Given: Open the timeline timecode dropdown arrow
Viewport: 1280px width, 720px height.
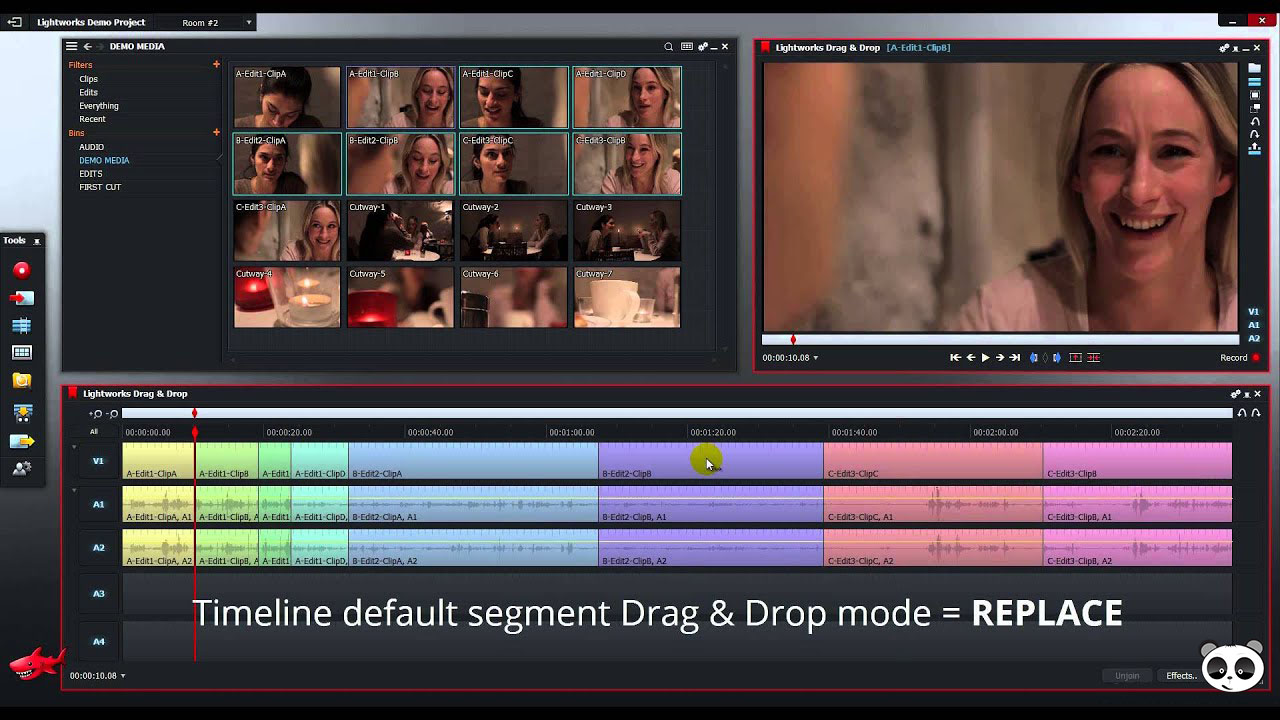Looking at the screenshot, I should pos(123,676).
